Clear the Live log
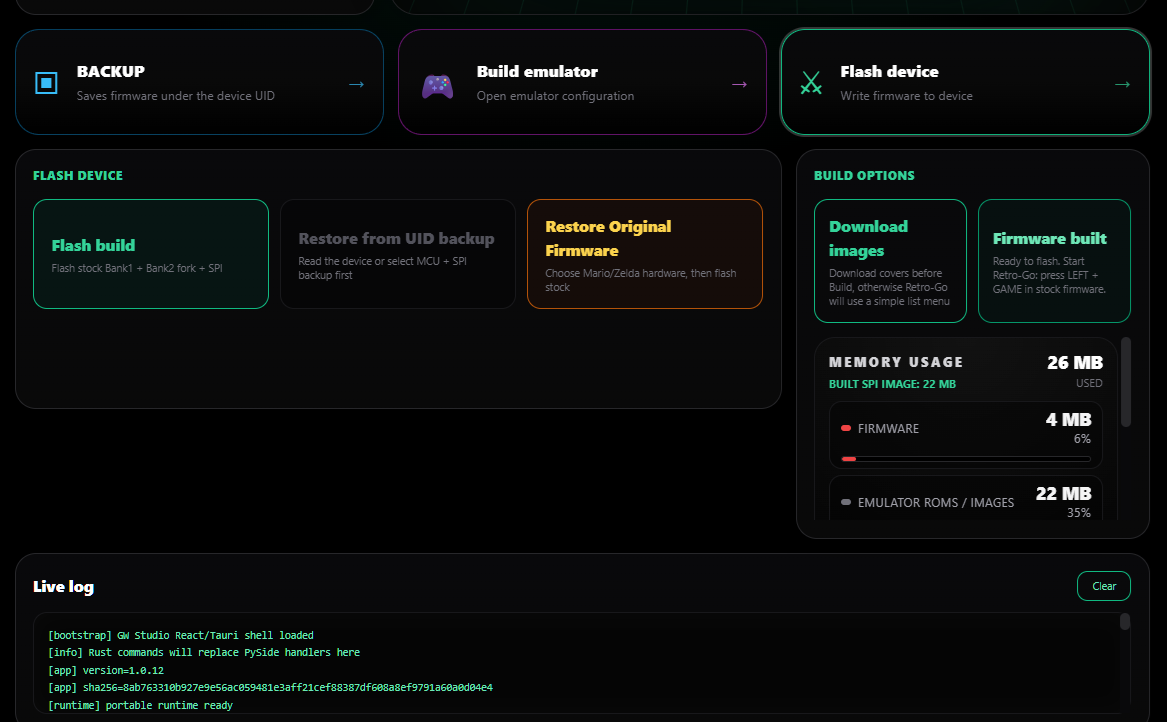 click(1104, 586)
